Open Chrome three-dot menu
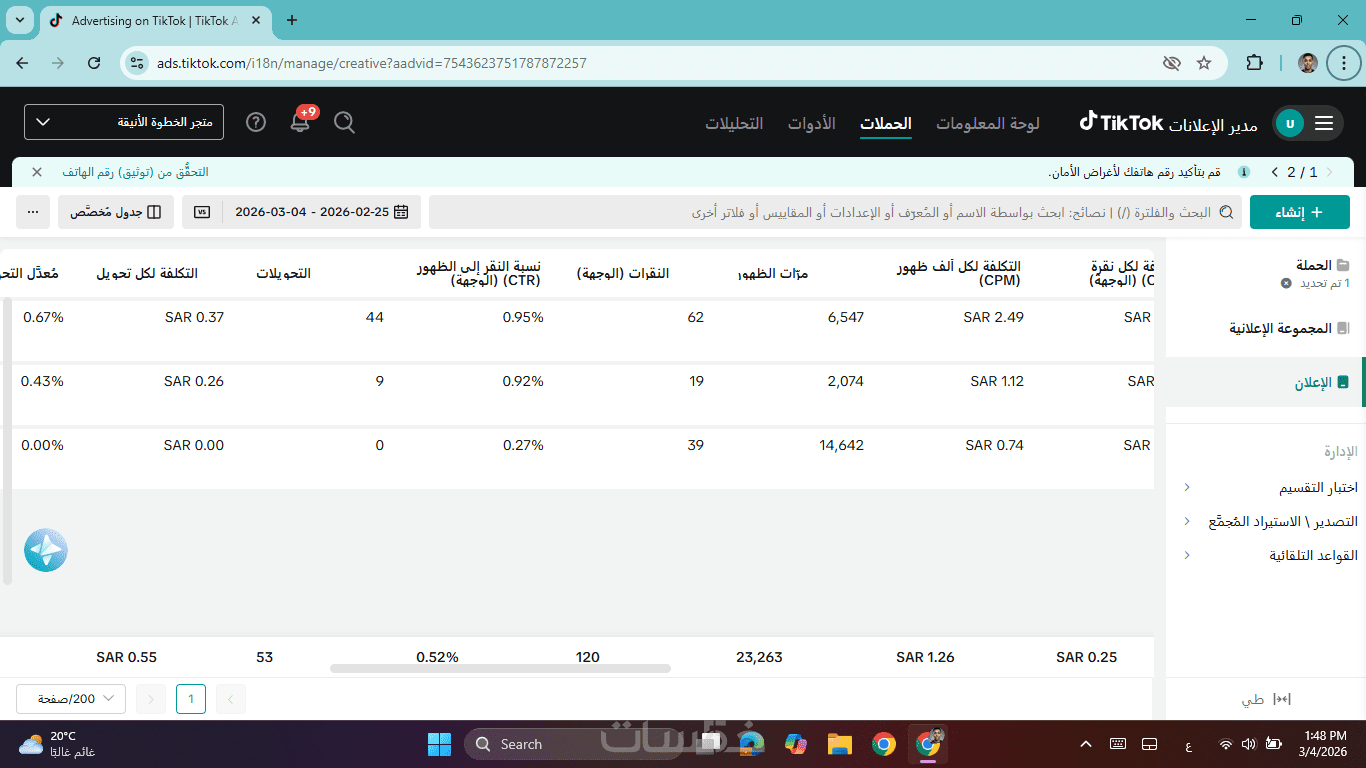Image resolution: width=1366 pixels, height=768 pixels. click(1344, 63)
